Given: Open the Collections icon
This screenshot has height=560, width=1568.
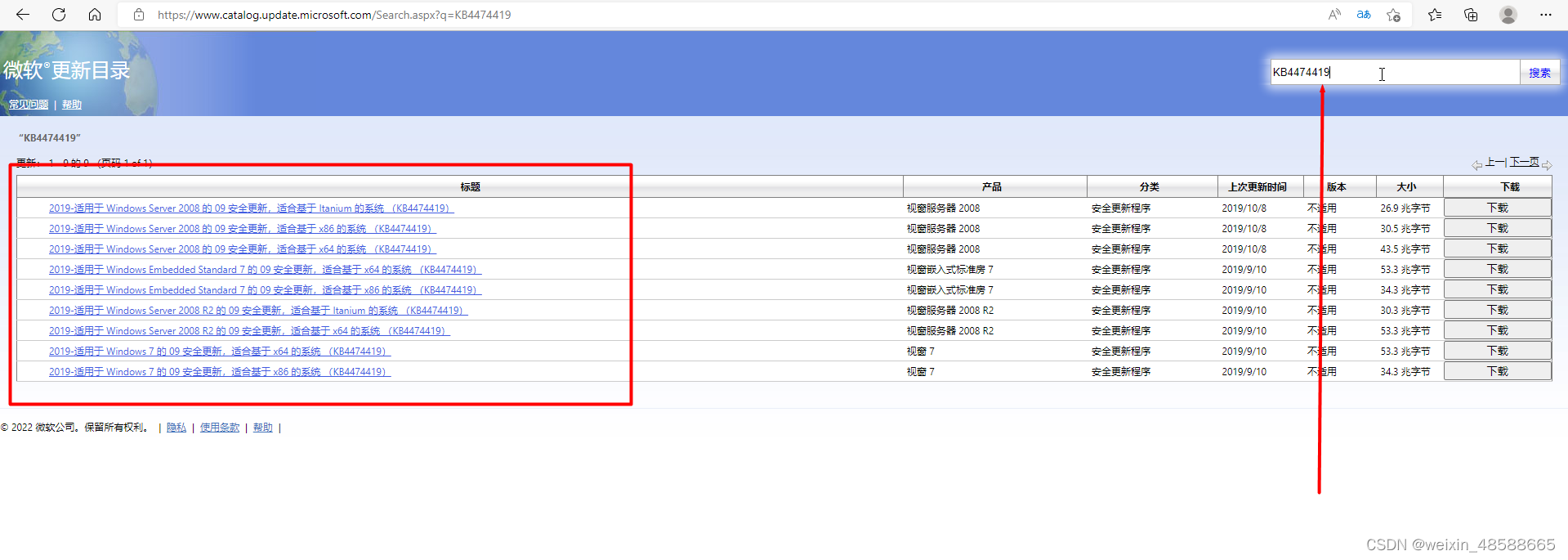Looking at the screenshot, I should pyautogui.click(x=1471, y=15).
